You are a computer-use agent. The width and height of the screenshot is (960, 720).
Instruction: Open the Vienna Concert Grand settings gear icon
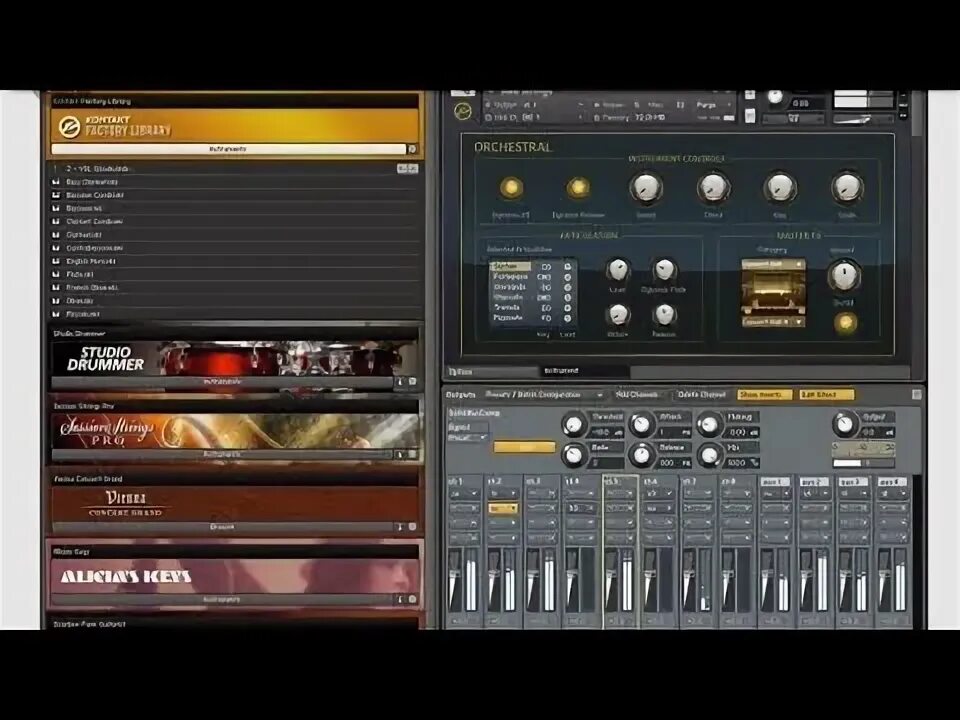click(x=413, y=527)
